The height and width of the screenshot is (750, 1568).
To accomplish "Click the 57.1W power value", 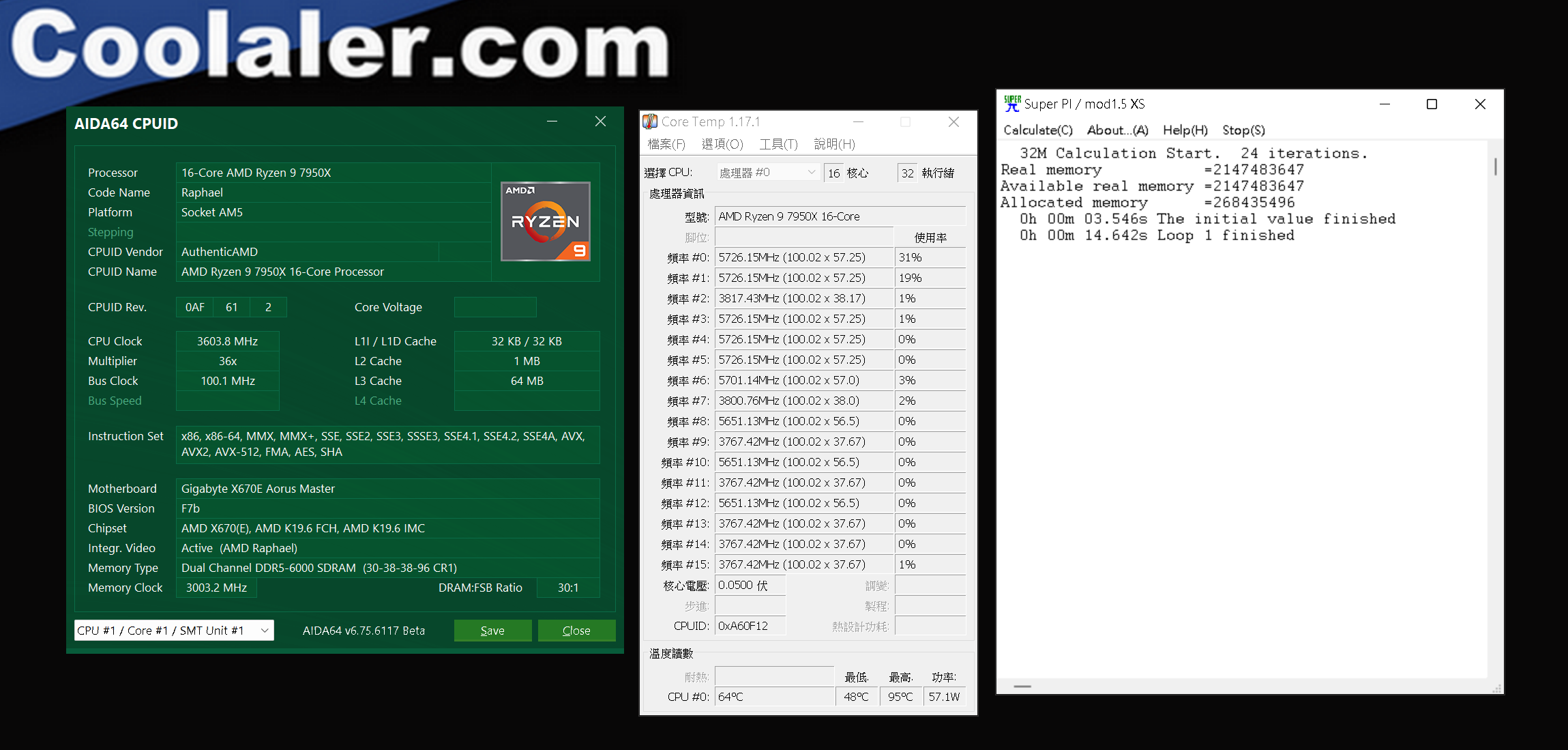I will [x=945, y=697].
